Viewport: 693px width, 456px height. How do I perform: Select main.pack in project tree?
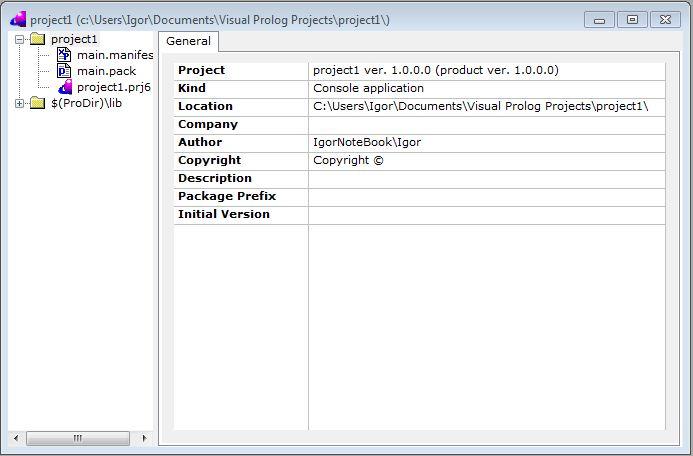coord(107,71)
